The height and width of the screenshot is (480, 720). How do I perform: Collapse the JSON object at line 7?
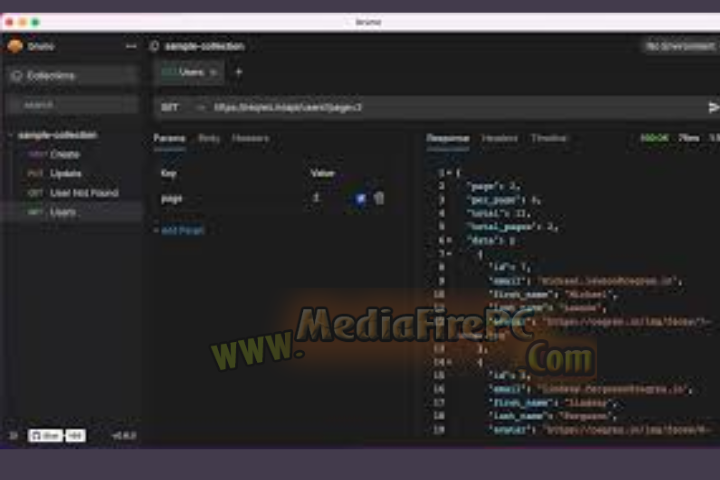click(449, 254)
